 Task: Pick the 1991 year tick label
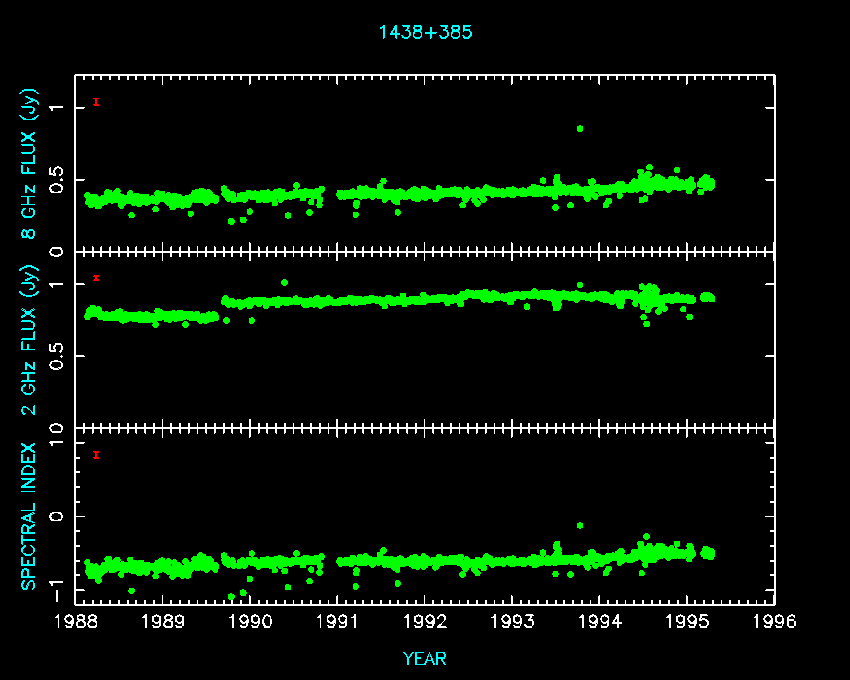point(338,622)
